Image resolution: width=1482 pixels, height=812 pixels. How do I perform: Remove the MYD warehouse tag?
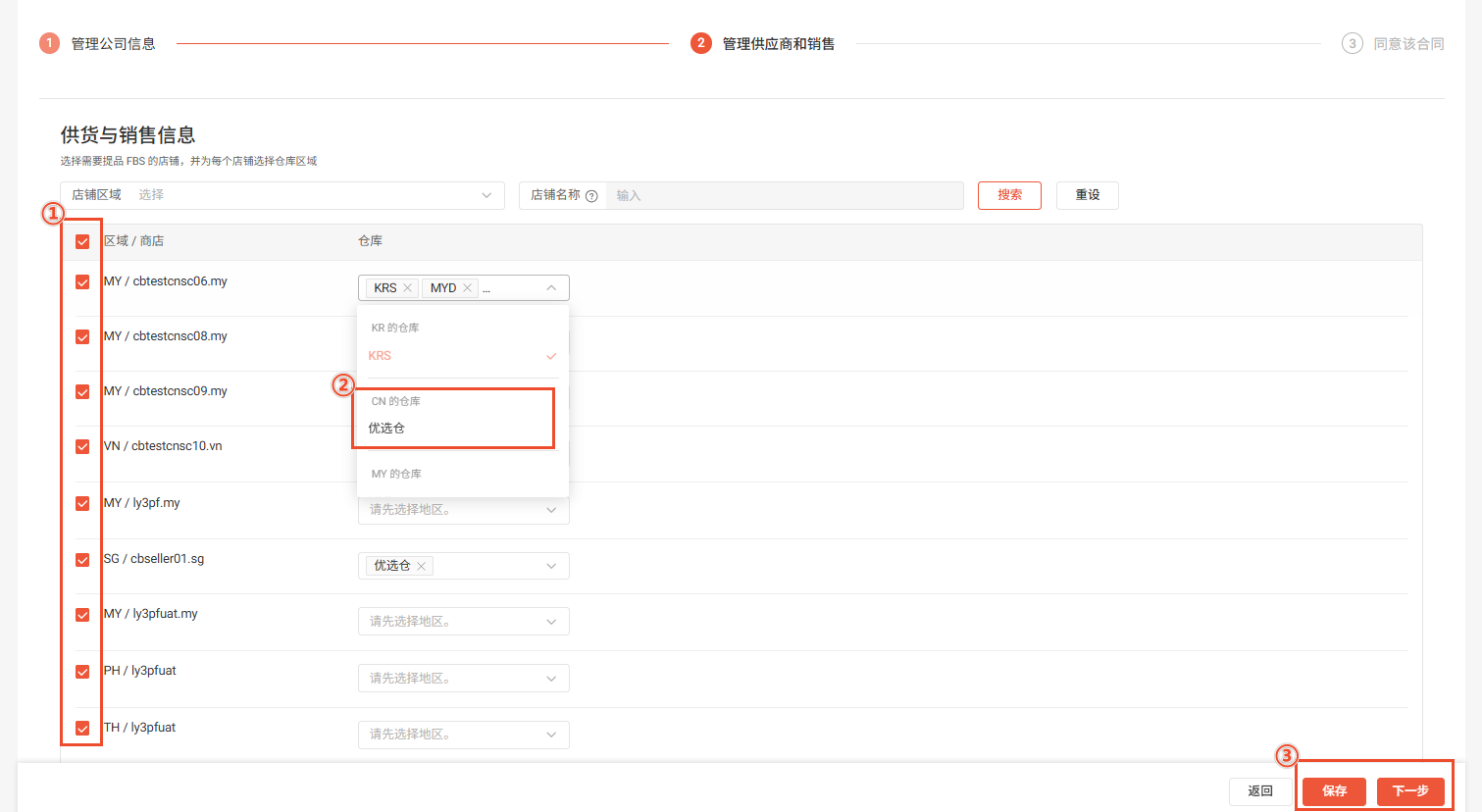tap(468, 288)
